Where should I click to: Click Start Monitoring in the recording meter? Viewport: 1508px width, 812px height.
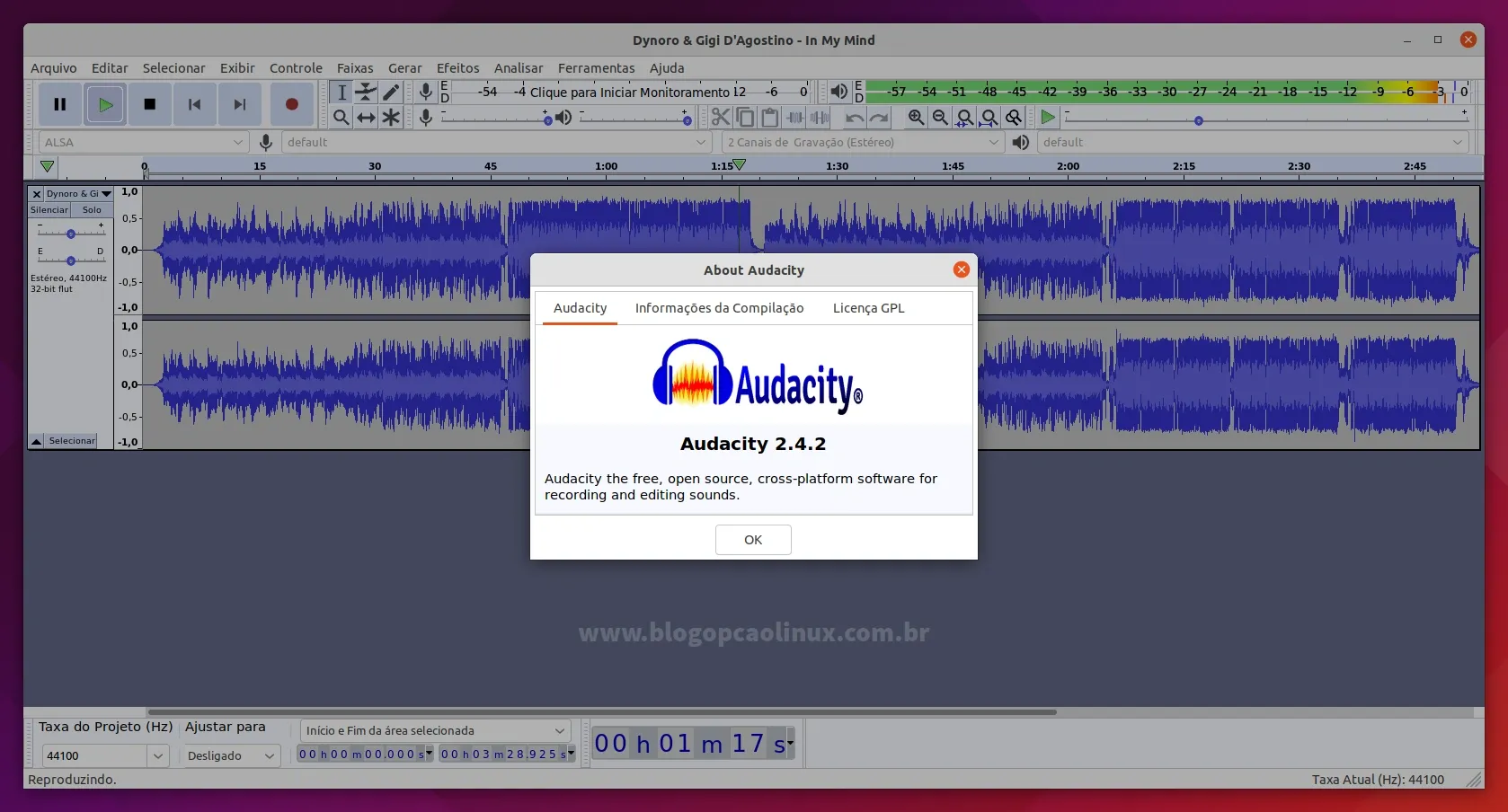[x=630, y=92]
